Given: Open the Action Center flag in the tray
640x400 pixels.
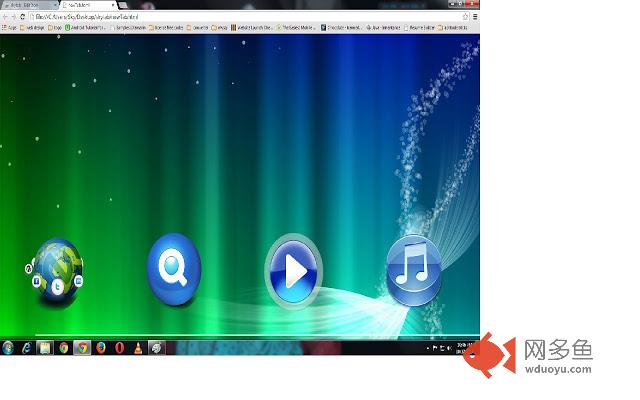Looking at the screenshot, I should 435,348.
